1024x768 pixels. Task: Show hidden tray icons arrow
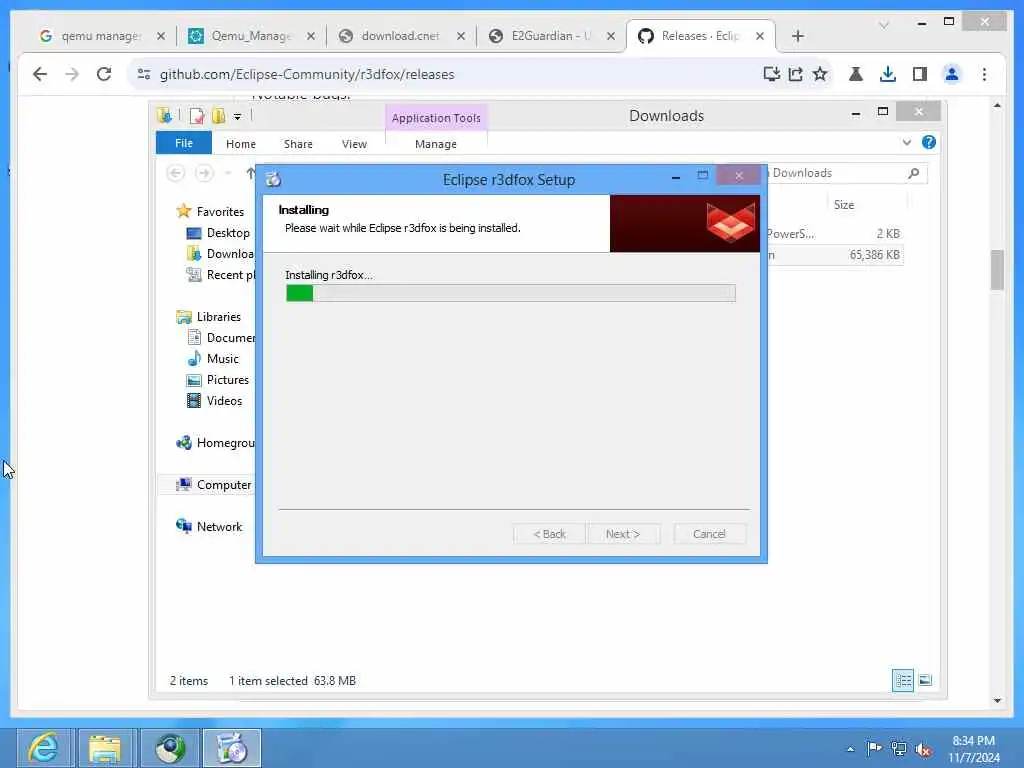[850, 748]
